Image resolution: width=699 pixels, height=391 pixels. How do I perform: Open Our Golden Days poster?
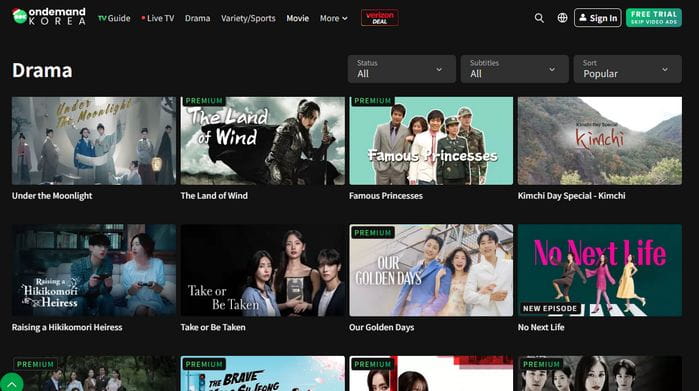tap(431, 270)
